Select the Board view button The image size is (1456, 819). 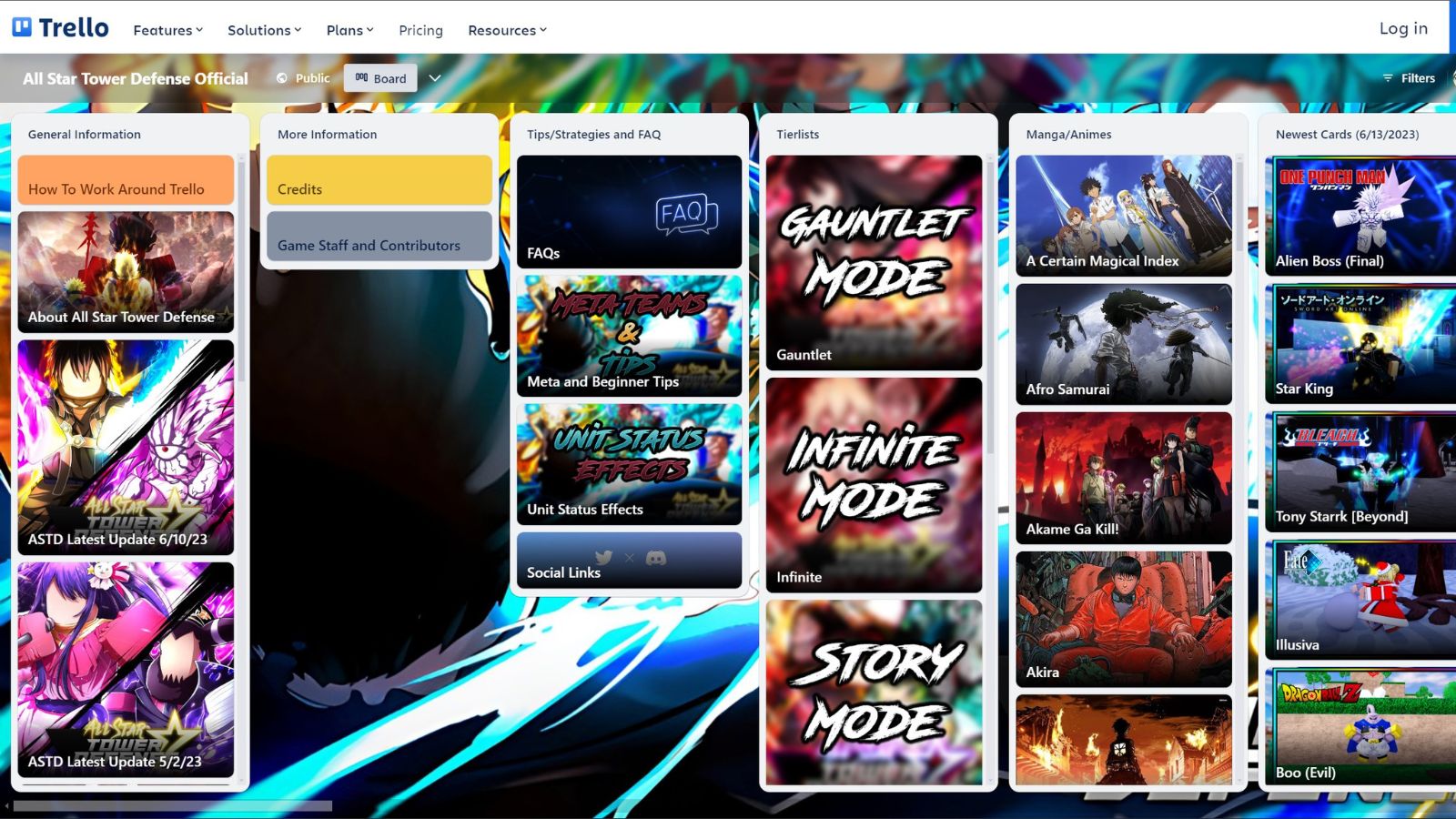tap(380, 78)
